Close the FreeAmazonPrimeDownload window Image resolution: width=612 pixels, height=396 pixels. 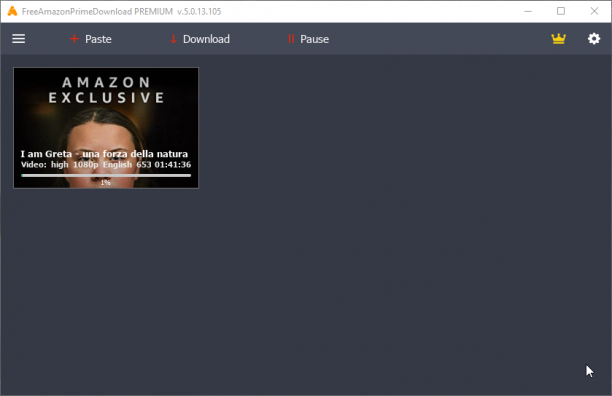pos(594,11)
